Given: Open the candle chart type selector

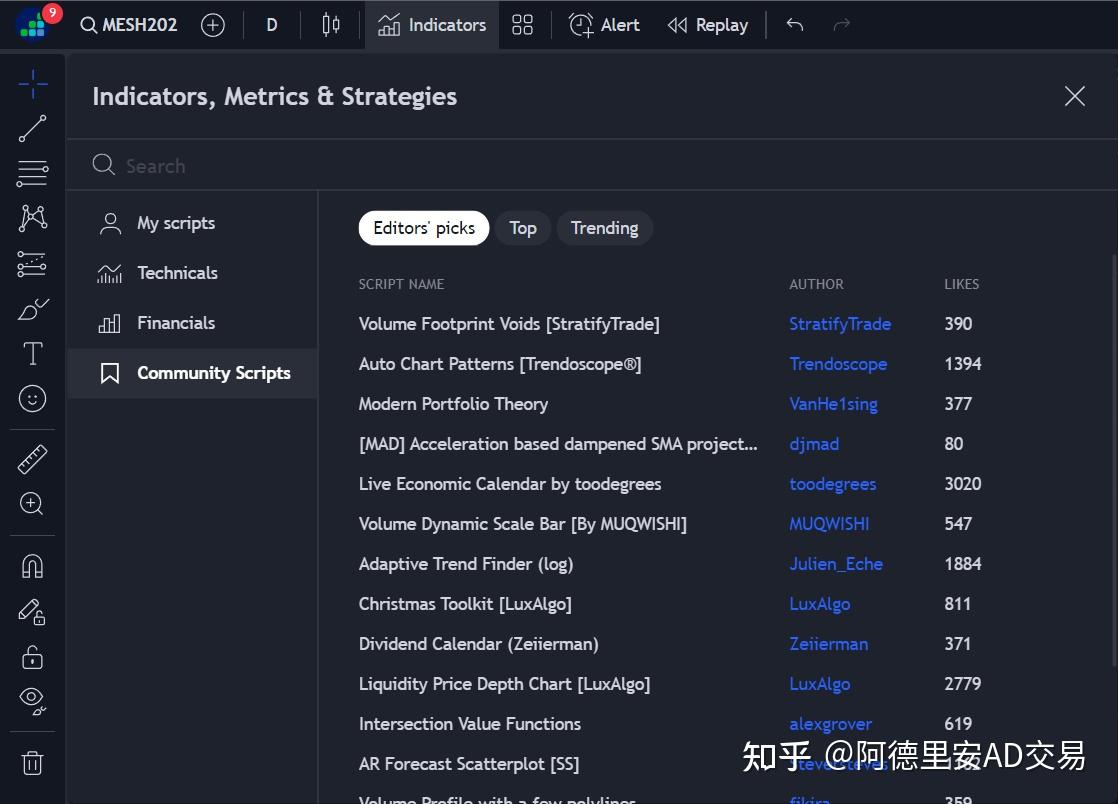Looking at the screenshot, I should 330,24.
